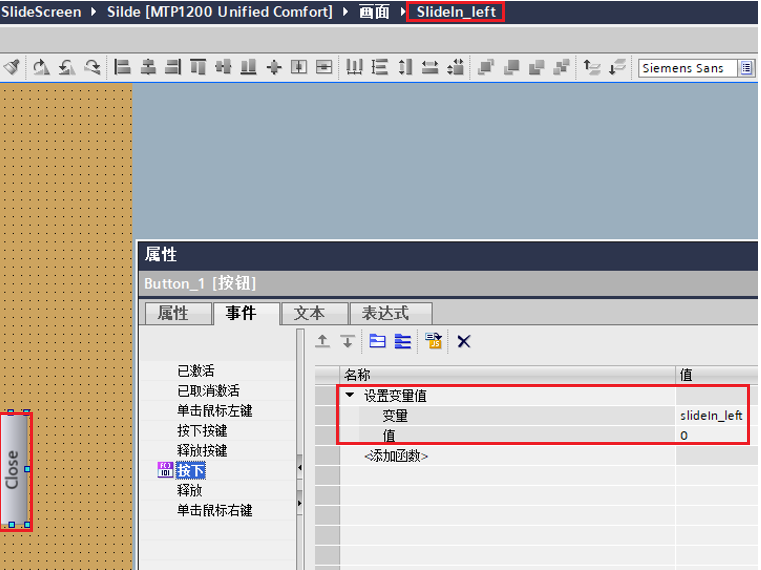Open the Siemens Sans font dropdown
This screenshot has height=570, width=761.
pyautogui.click(x=746, y=68)
